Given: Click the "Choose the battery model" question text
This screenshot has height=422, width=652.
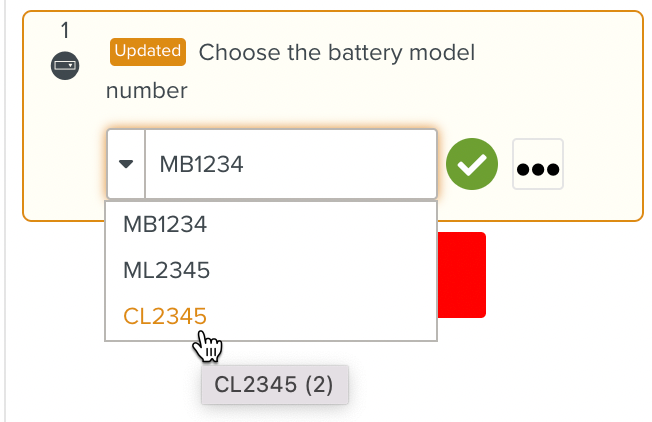Looking at the screenshot, I should [x=336, y=52].
